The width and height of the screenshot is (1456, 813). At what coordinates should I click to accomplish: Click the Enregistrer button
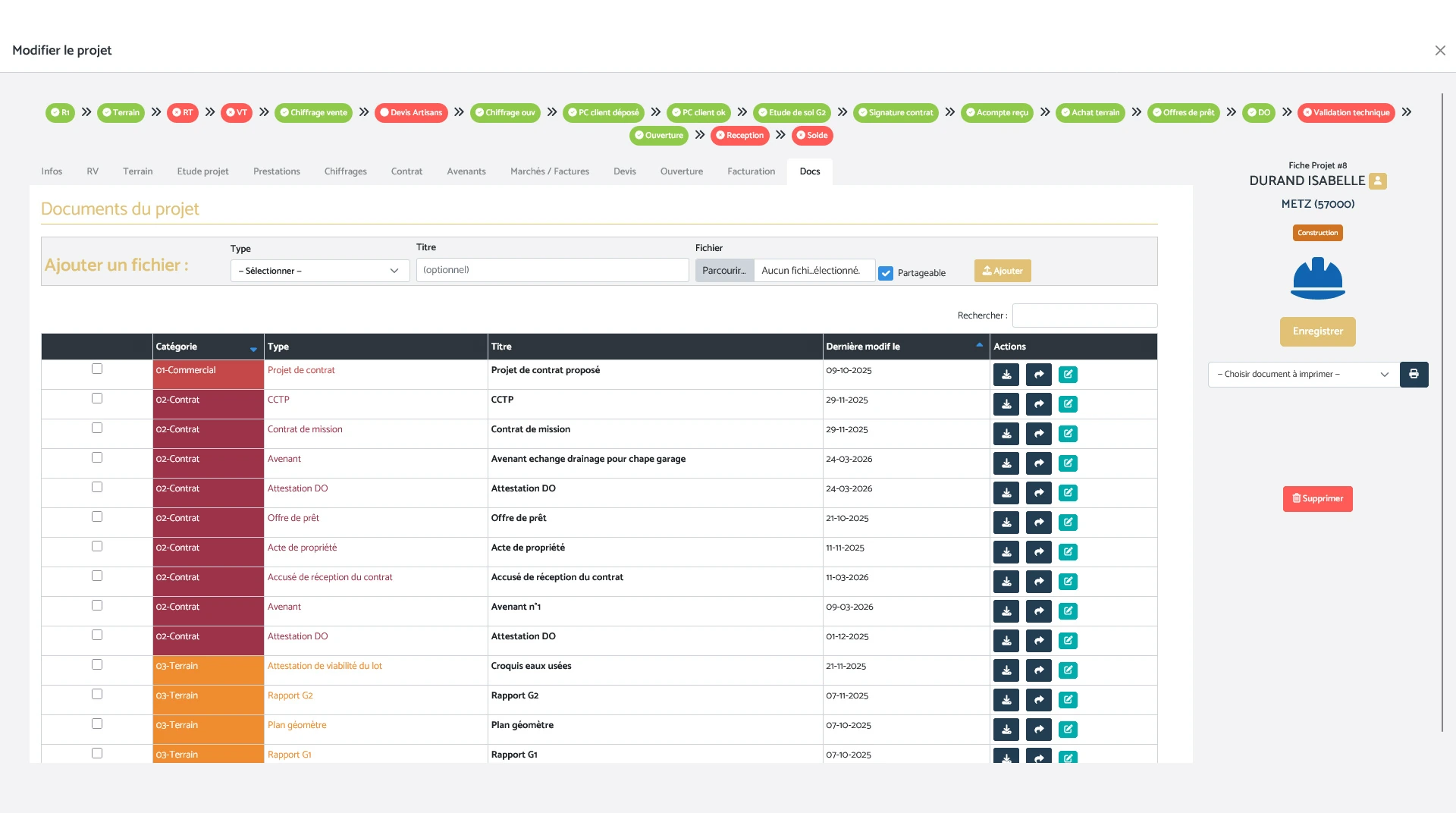(x=1317, y=331)
